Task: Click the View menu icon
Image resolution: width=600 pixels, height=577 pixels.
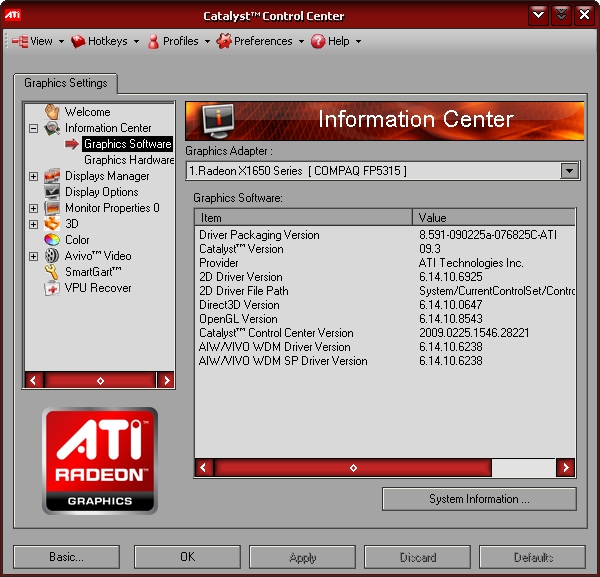Action: pos(20,41)
